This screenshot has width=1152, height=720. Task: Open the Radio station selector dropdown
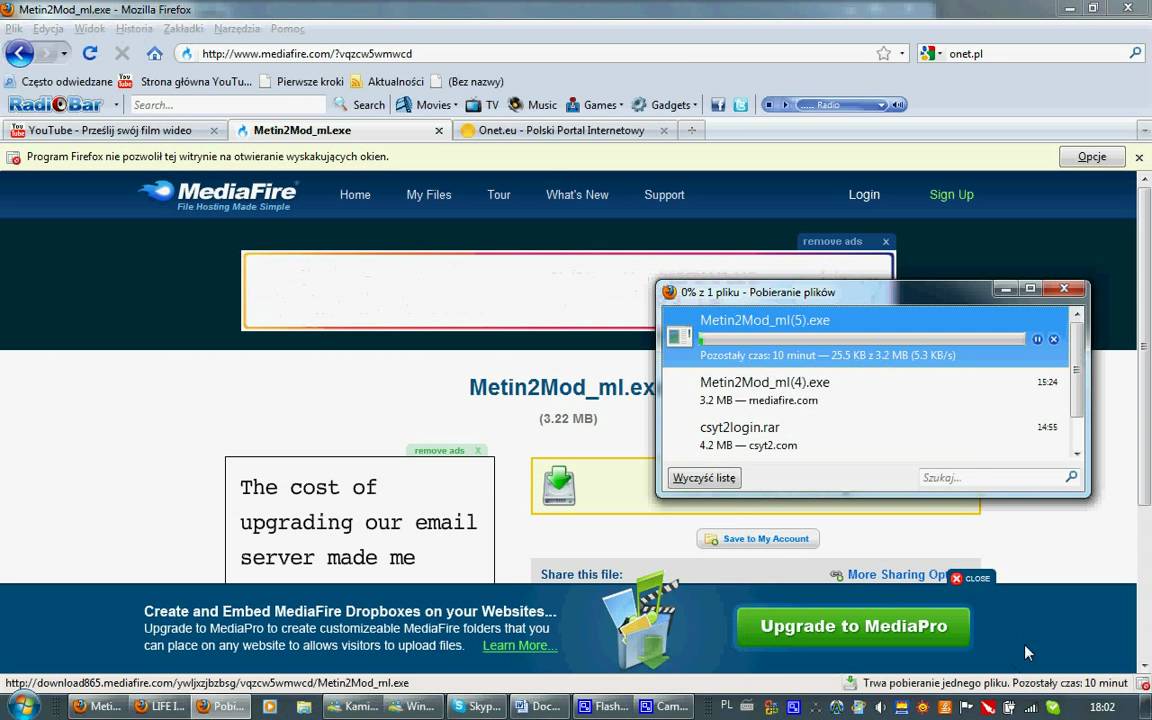tap(882, 105)
